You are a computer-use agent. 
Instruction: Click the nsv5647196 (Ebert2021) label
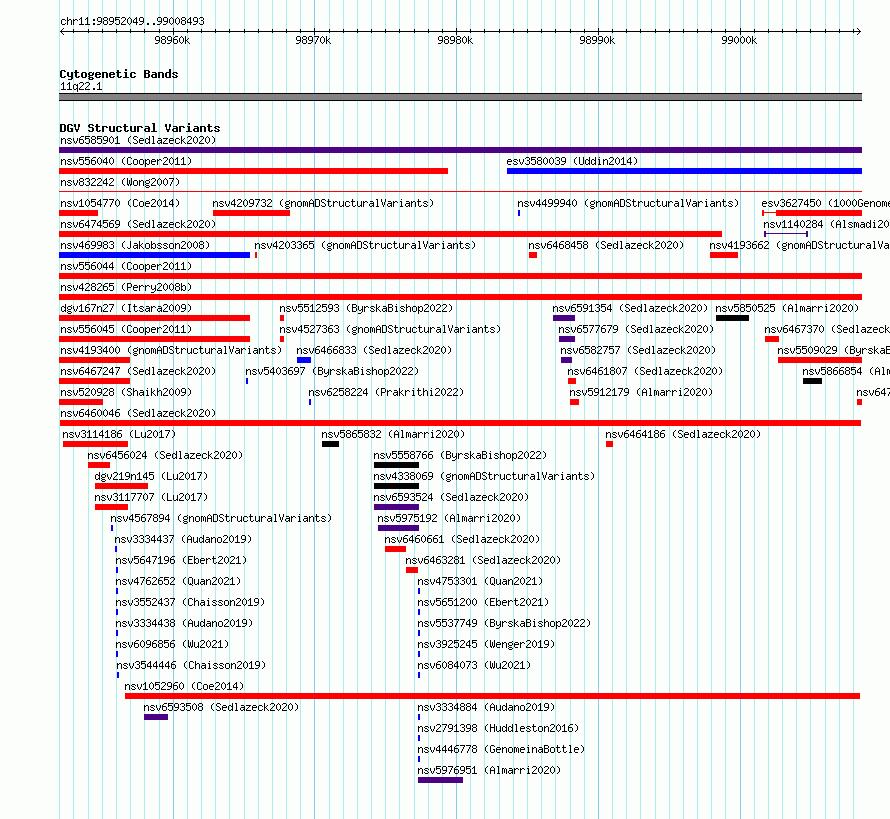click(181, 560)
